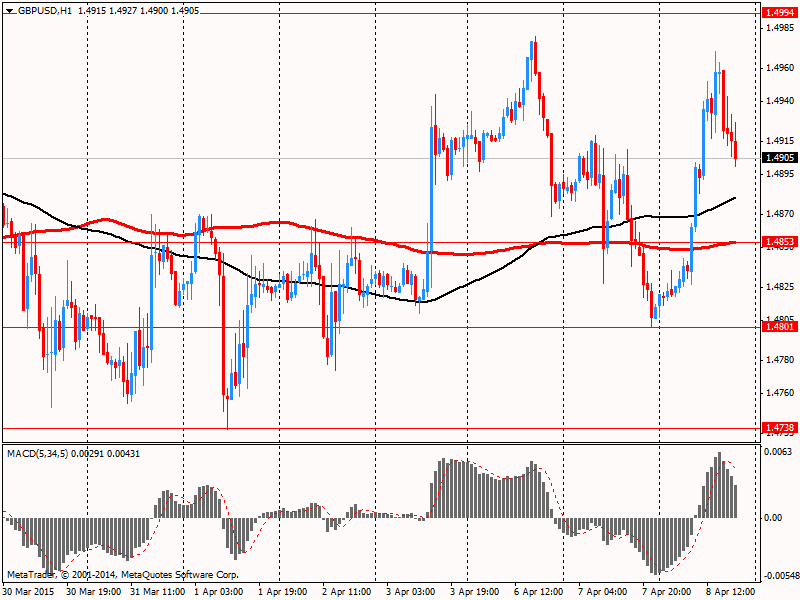Click the 1.4960 price scale label
800x600 pixels.
point(781,68)
